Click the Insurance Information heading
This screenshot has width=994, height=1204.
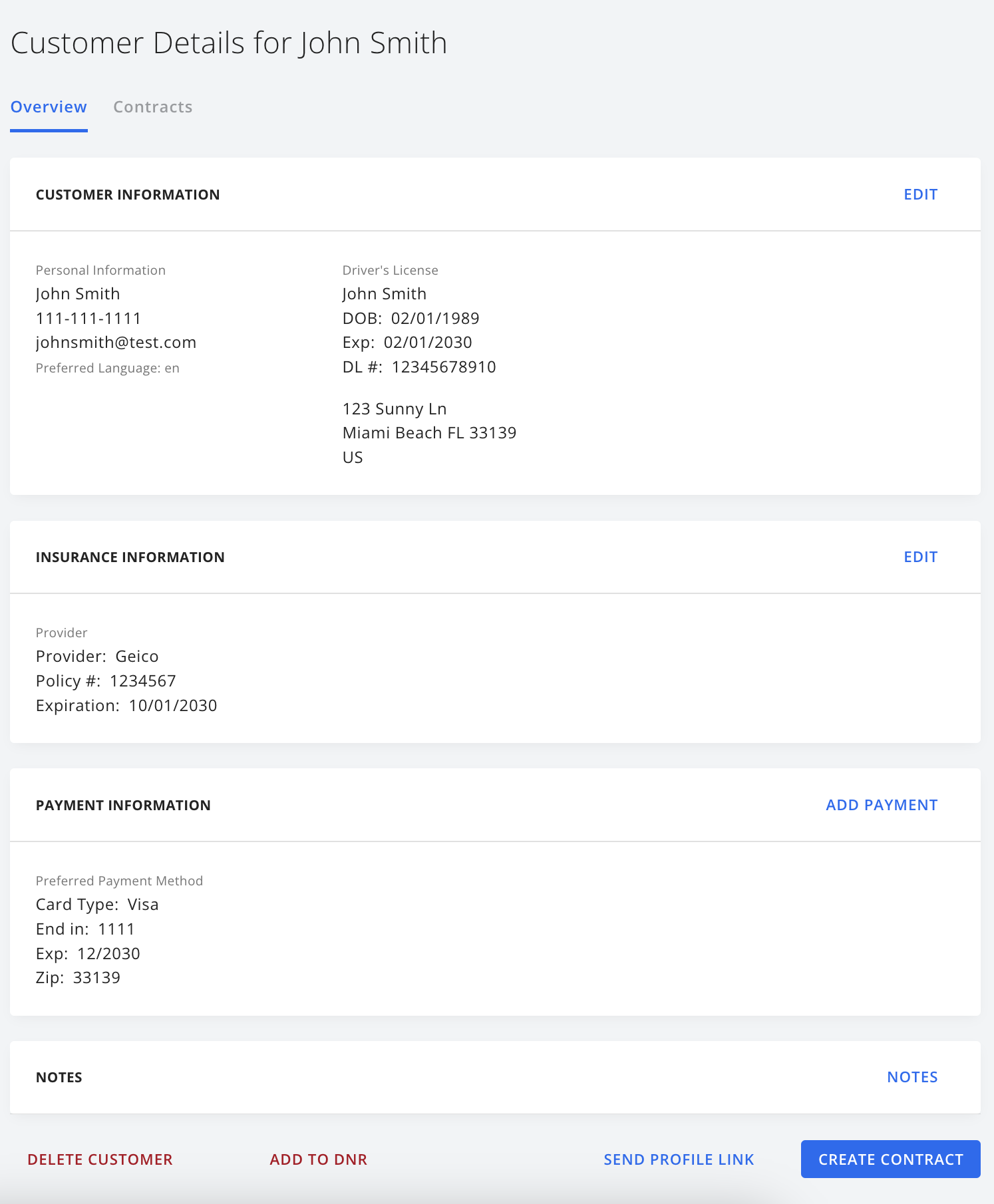(x=130, y=557)
